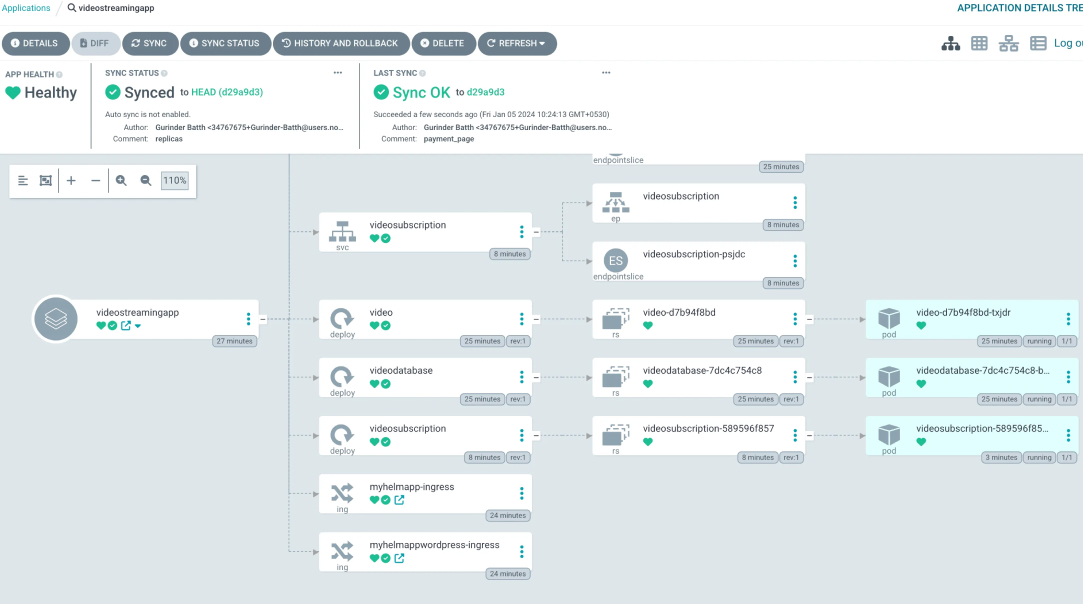The image size is (1083, 604).
Task: Open Sync Status panel three-dot menu
Action: coord(338,73)
